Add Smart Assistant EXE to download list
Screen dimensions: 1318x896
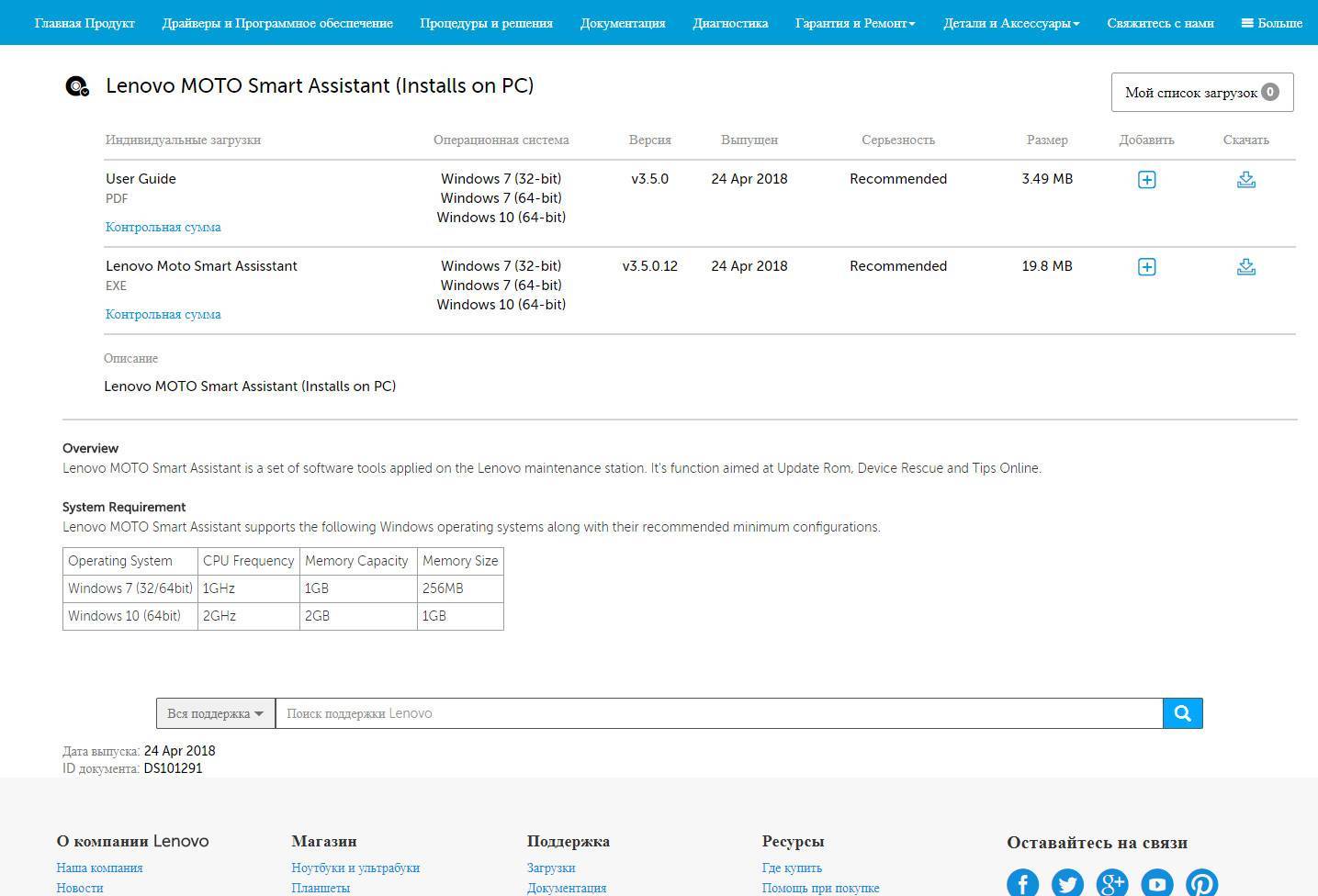coord(1146,267)
